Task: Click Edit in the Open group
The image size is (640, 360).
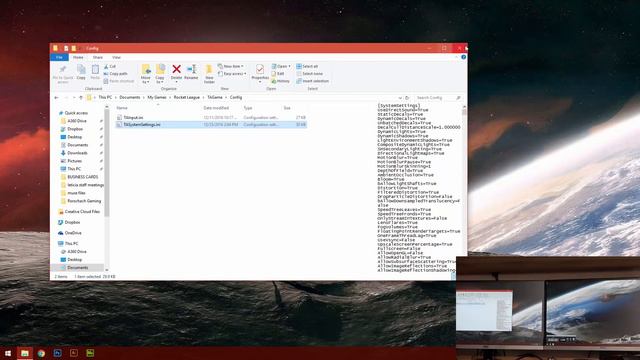Action: (x=278, y=73)
